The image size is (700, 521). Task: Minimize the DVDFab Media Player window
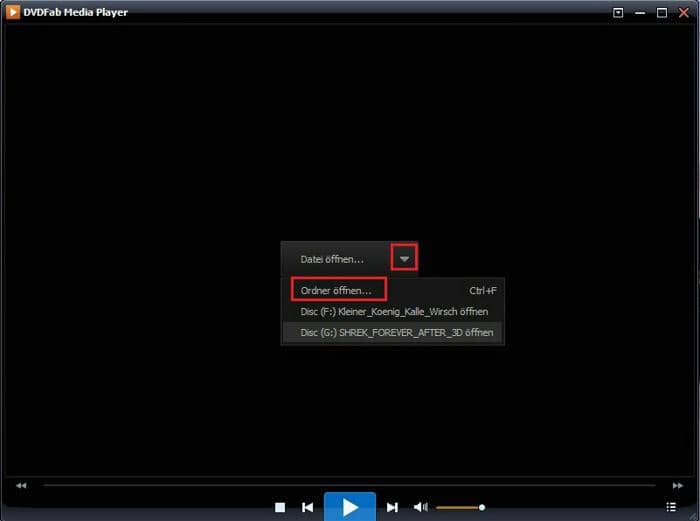pyautogui.click(x=640, y=13)
